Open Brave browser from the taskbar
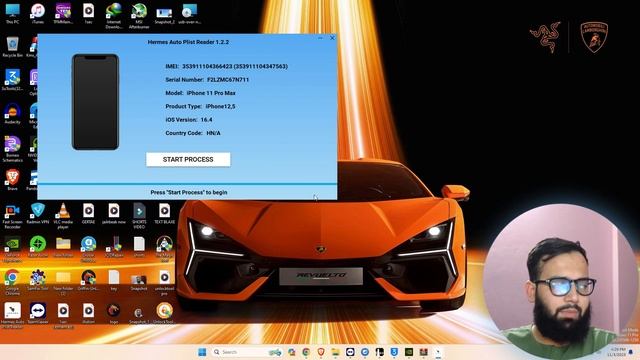The height and width of the screenshot is (360, 640). point(321,352)
